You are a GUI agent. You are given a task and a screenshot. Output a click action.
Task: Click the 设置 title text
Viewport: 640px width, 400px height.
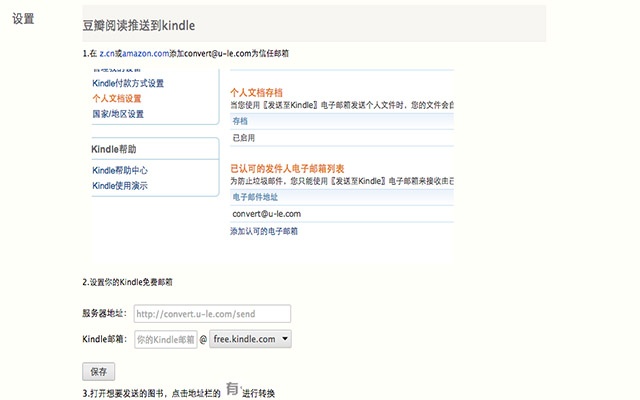(23, 18)
